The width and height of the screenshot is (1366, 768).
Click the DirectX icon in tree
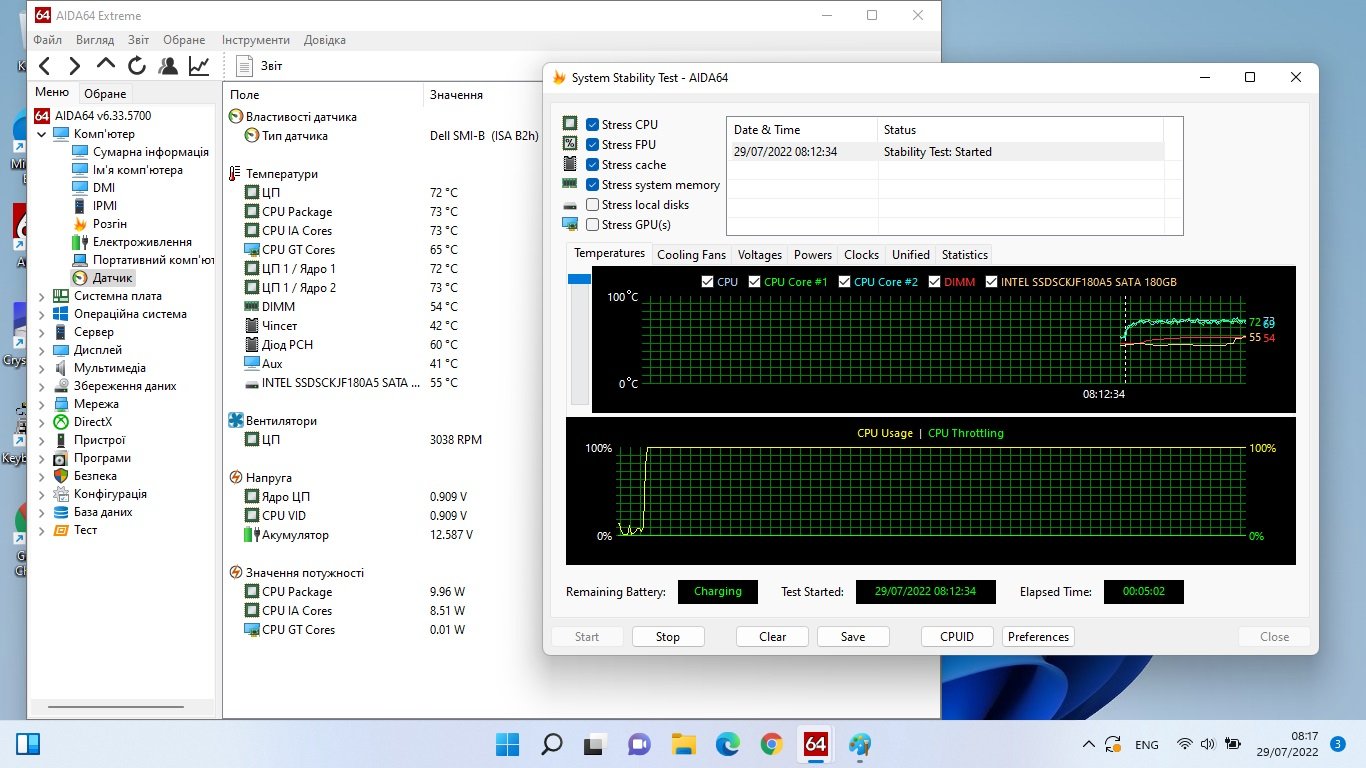[x=61, y=422]
